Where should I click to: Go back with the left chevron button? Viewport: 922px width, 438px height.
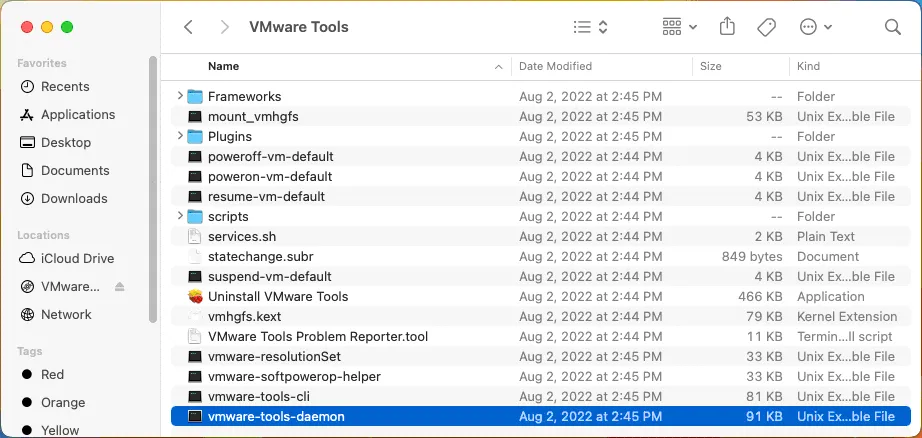[188, 27]
